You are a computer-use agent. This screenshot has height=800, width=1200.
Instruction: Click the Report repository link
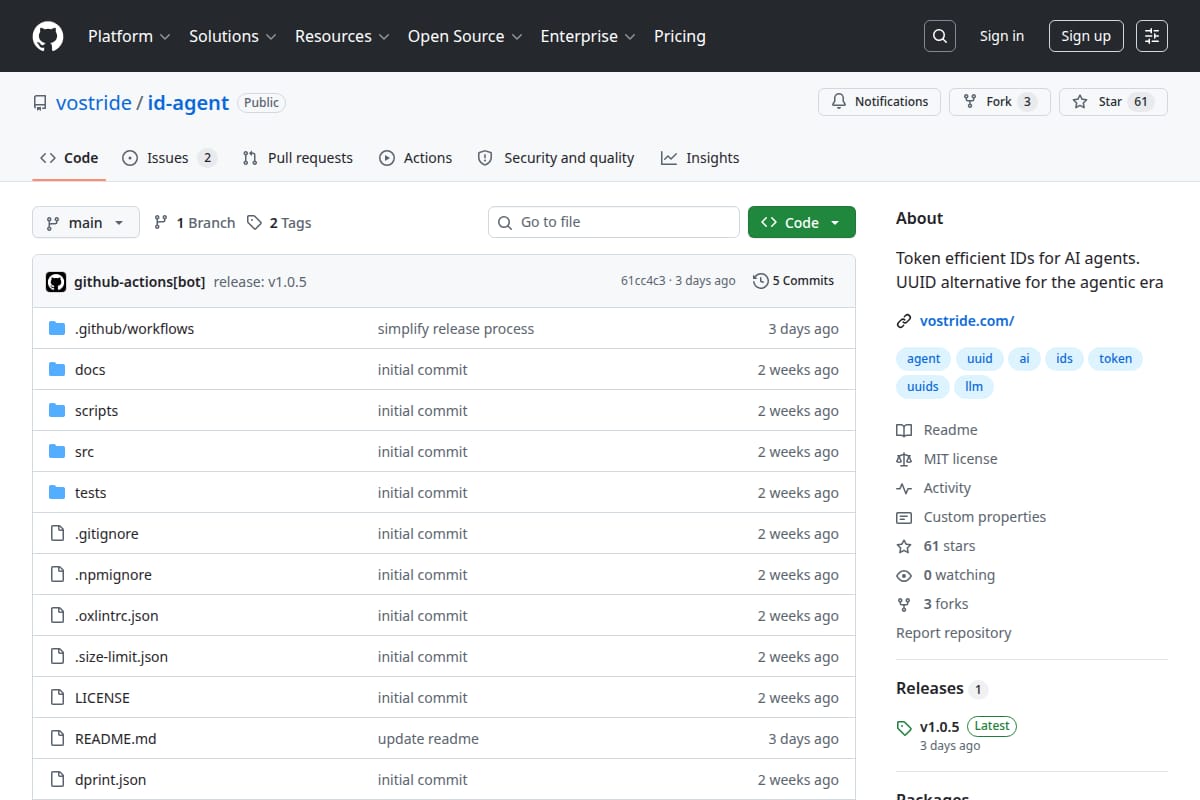click(953, 633)
